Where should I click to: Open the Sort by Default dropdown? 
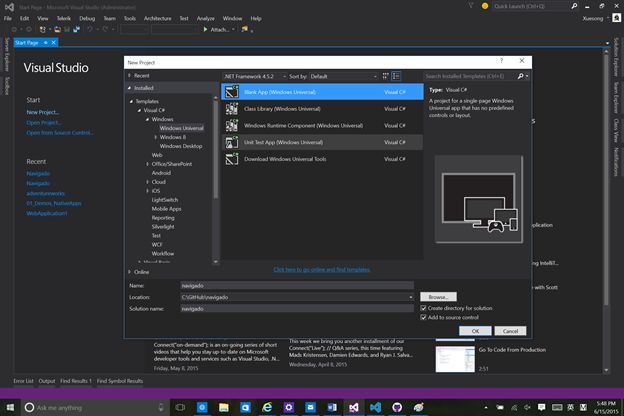point(343,76)
